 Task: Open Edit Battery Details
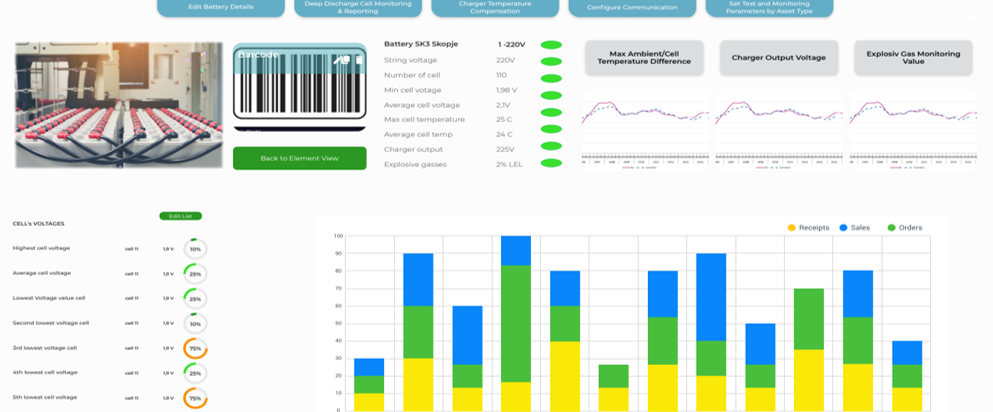[220, 7]
